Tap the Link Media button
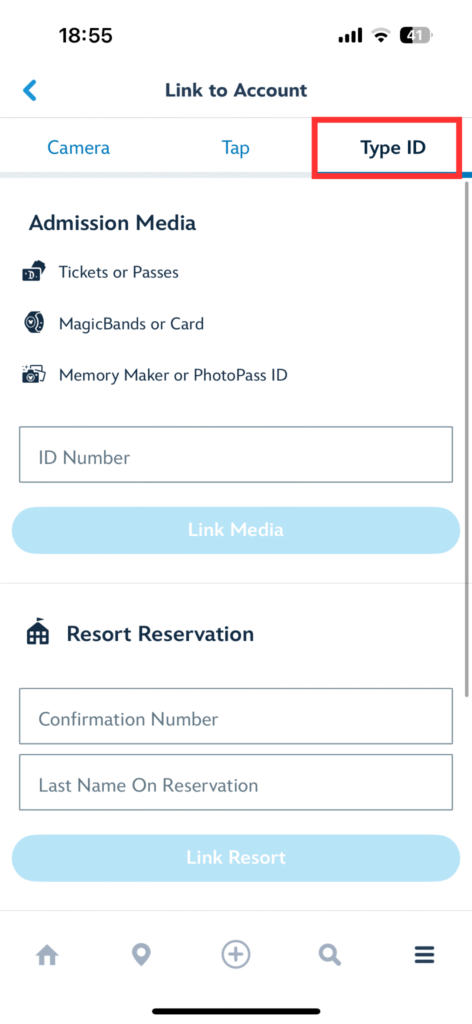 click(x=236, y=530)
